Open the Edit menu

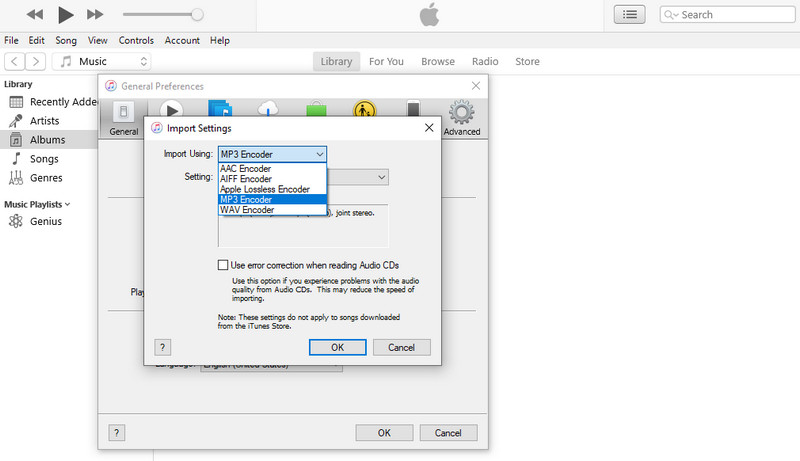point(36,40)
